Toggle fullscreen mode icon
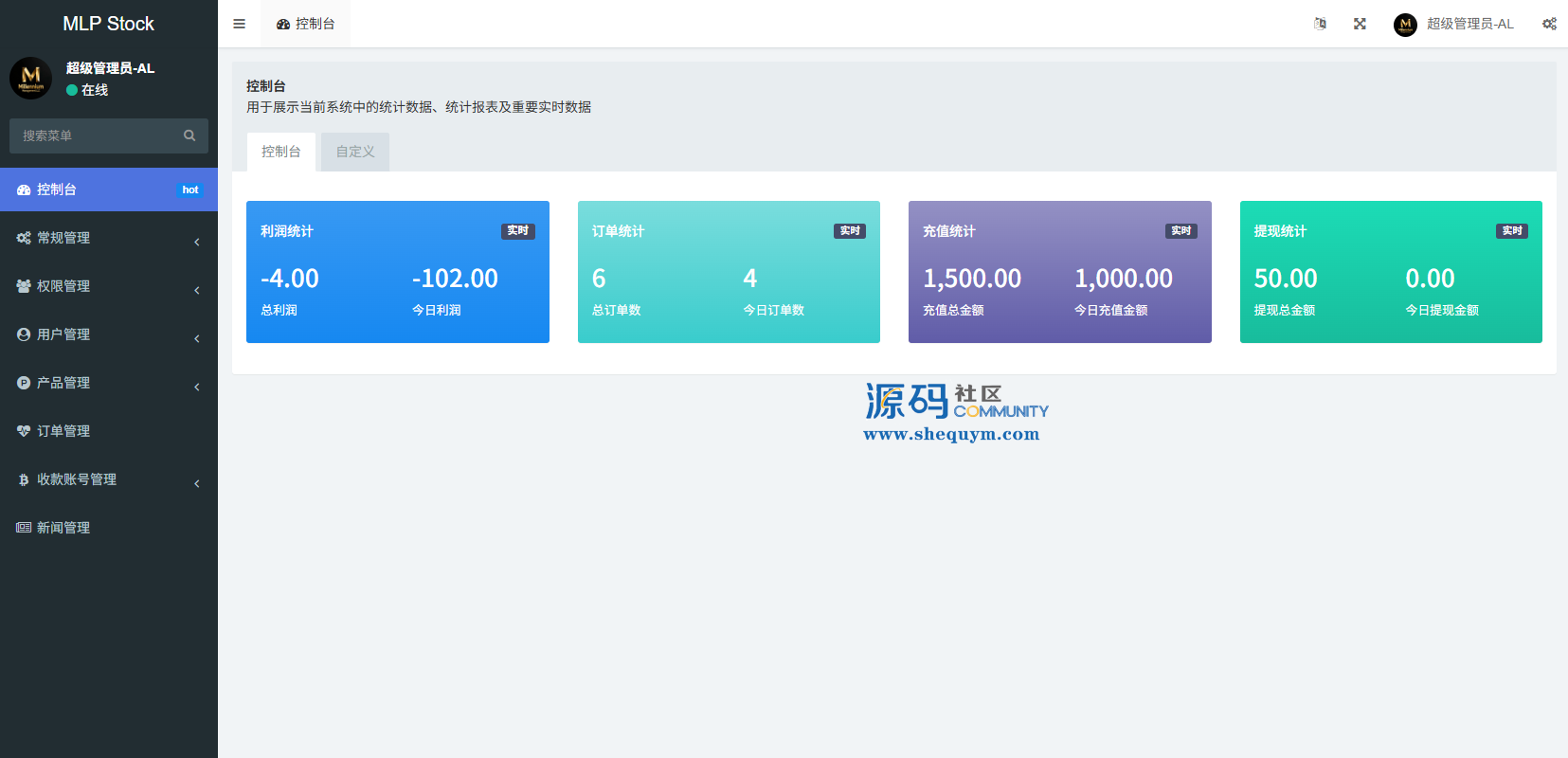The height and width of the screenshot is (758, 1568). (x=1360, y=24)
